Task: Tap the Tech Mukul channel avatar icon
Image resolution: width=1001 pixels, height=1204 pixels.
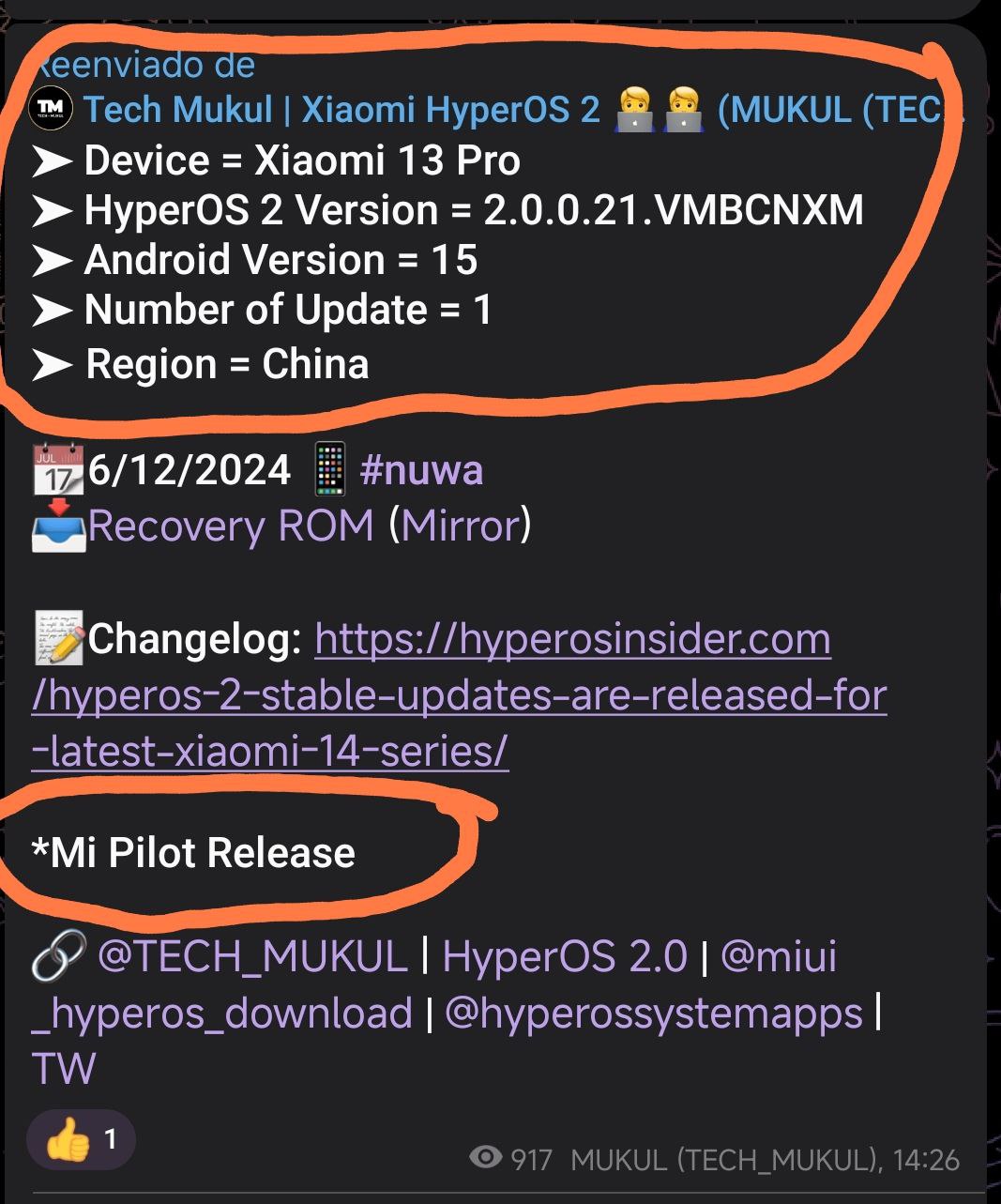Action: point(52,109)
